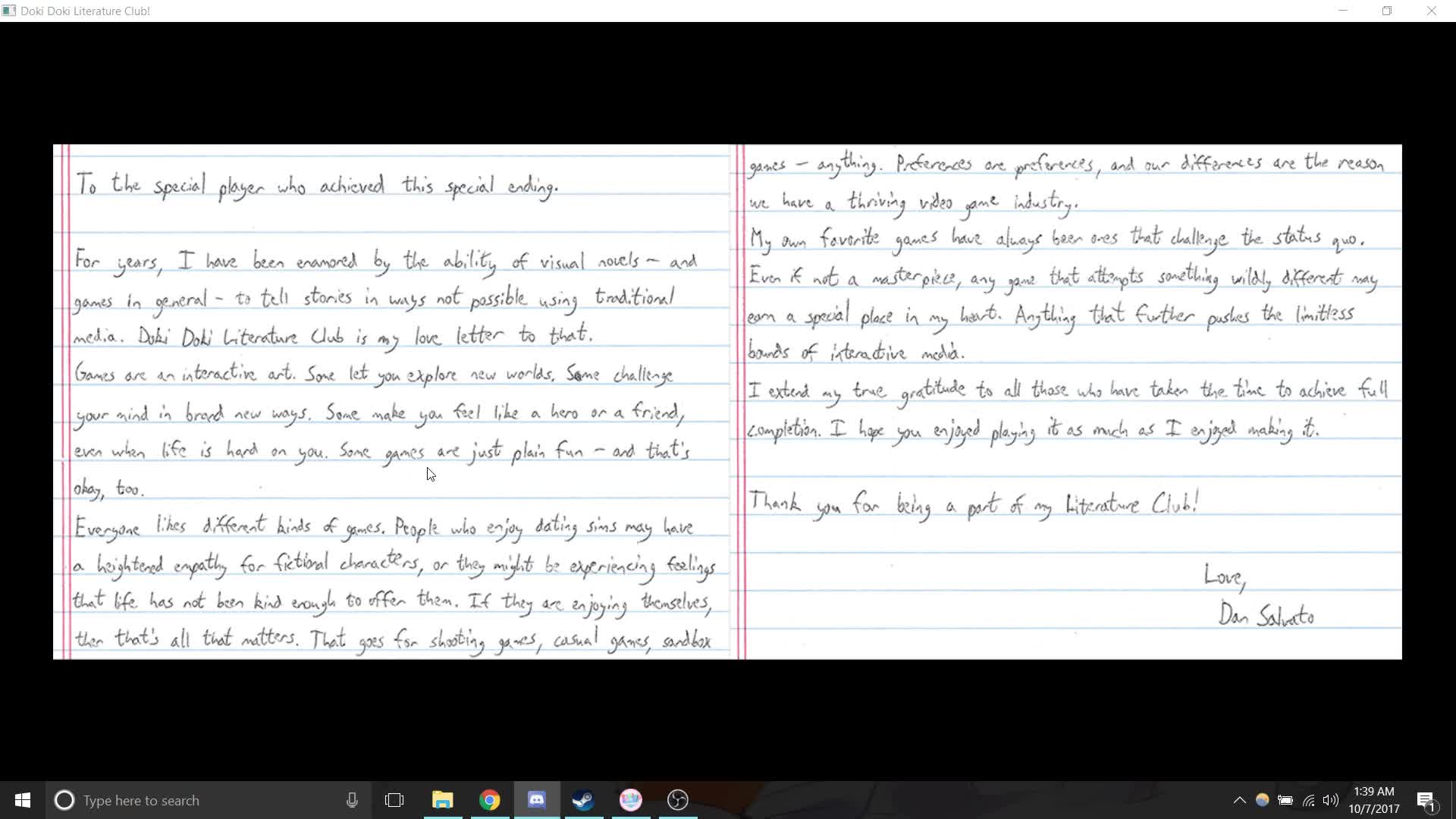This screenshot has height=819, width=1456.
Task: Restore down the game window
Action: [1387, 11]
